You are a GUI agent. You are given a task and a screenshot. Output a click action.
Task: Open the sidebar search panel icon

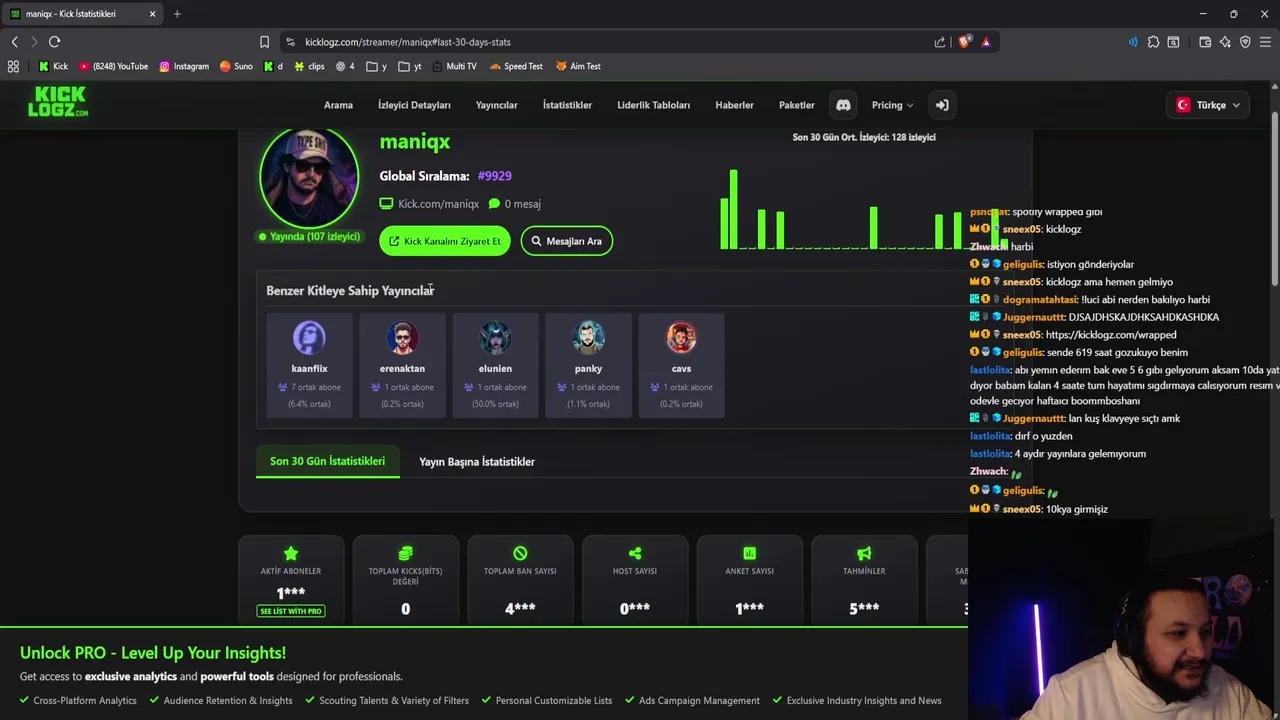click(1173, 42)
